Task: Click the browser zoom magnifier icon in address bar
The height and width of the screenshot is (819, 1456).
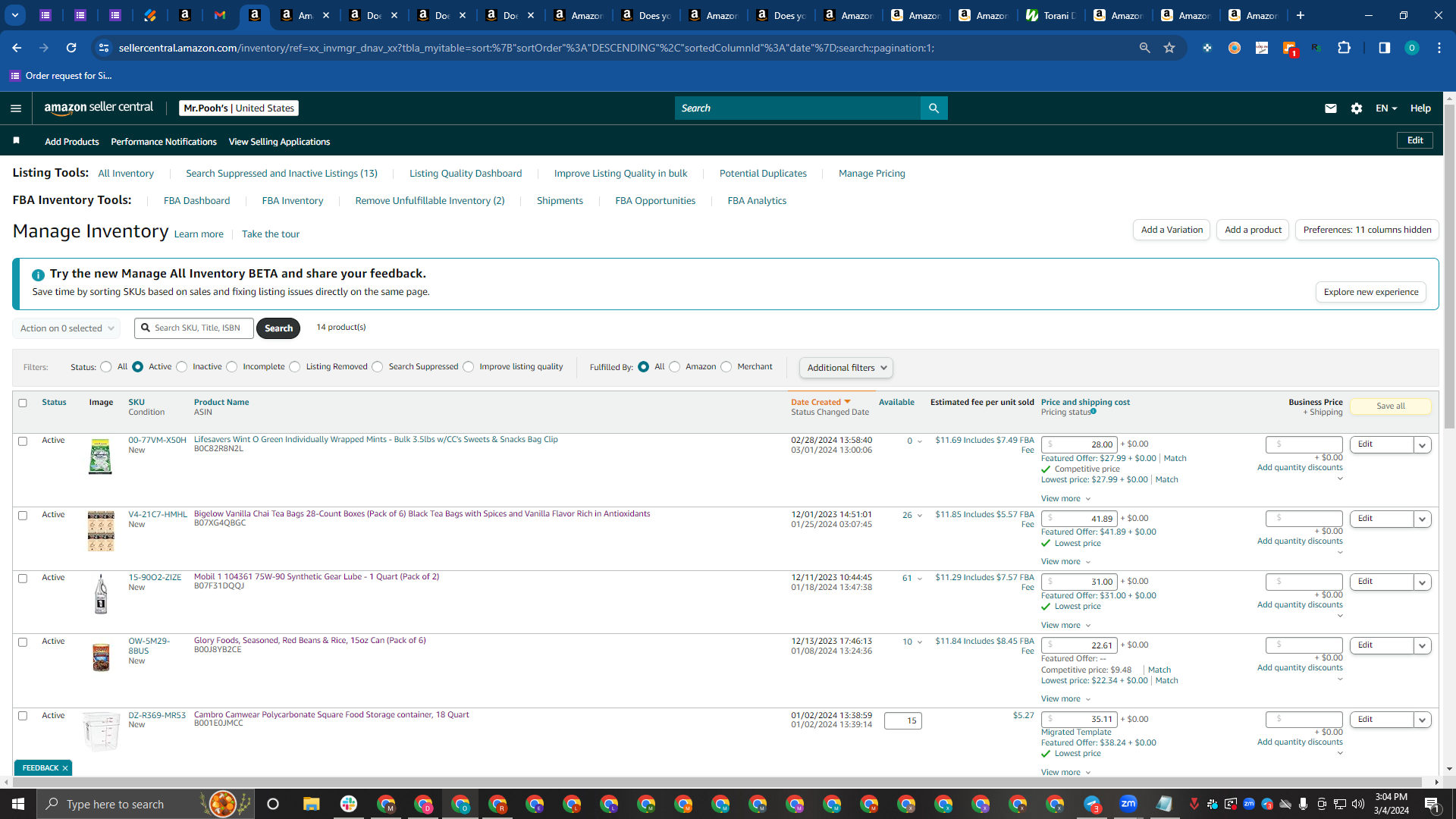Action: 1144,48
